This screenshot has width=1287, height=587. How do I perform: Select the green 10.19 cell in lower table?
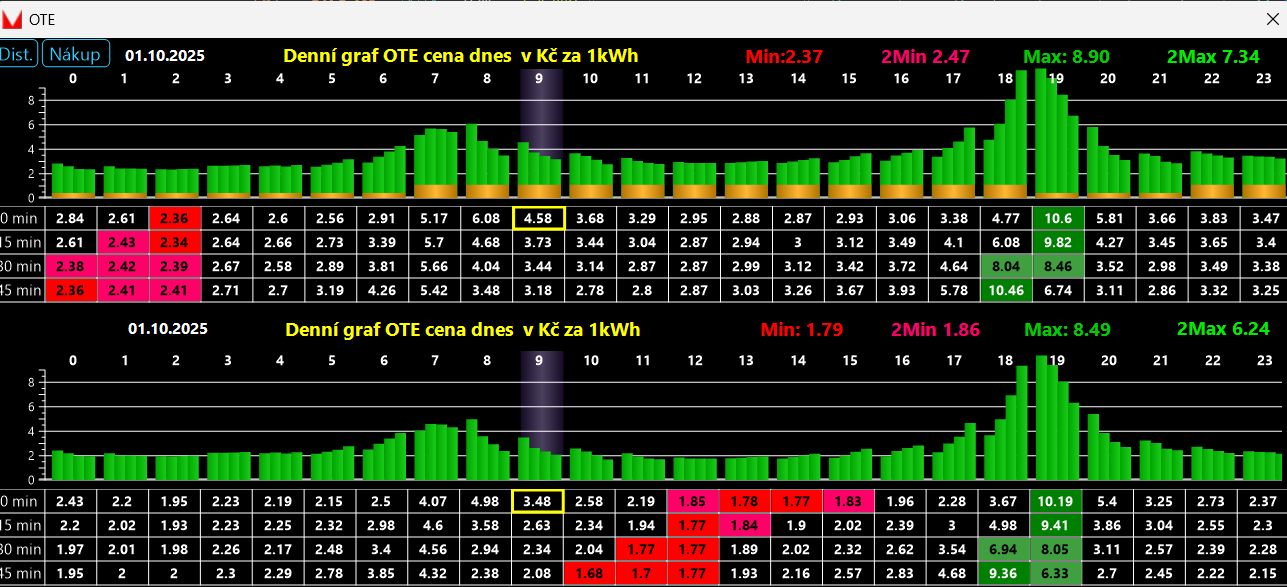point(1057,500)
